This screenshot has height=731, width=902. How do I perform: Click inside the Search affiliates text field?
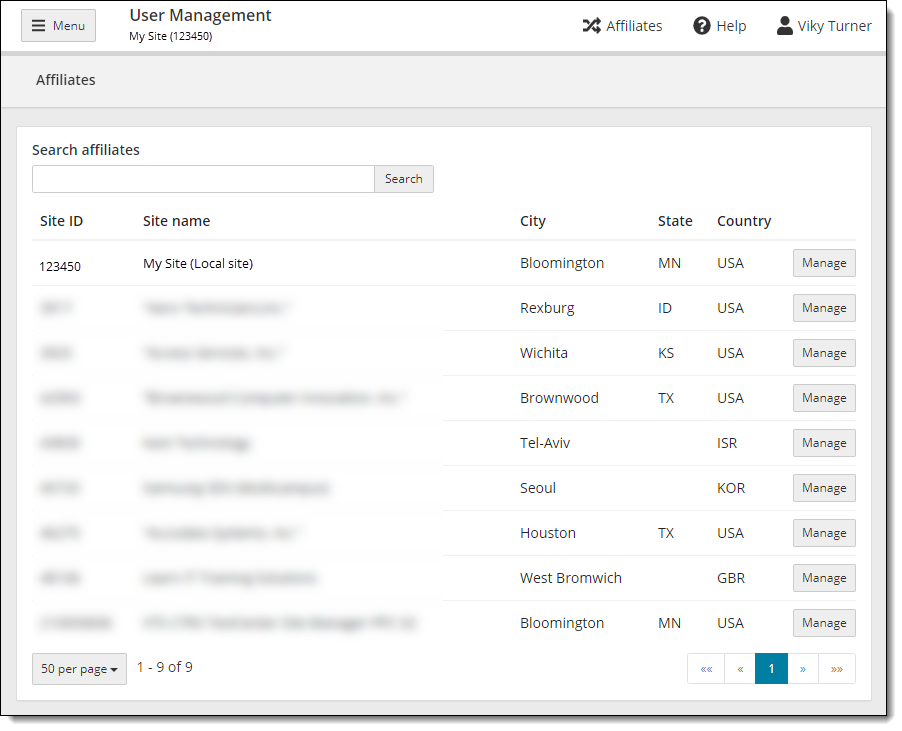pos(200,179)
